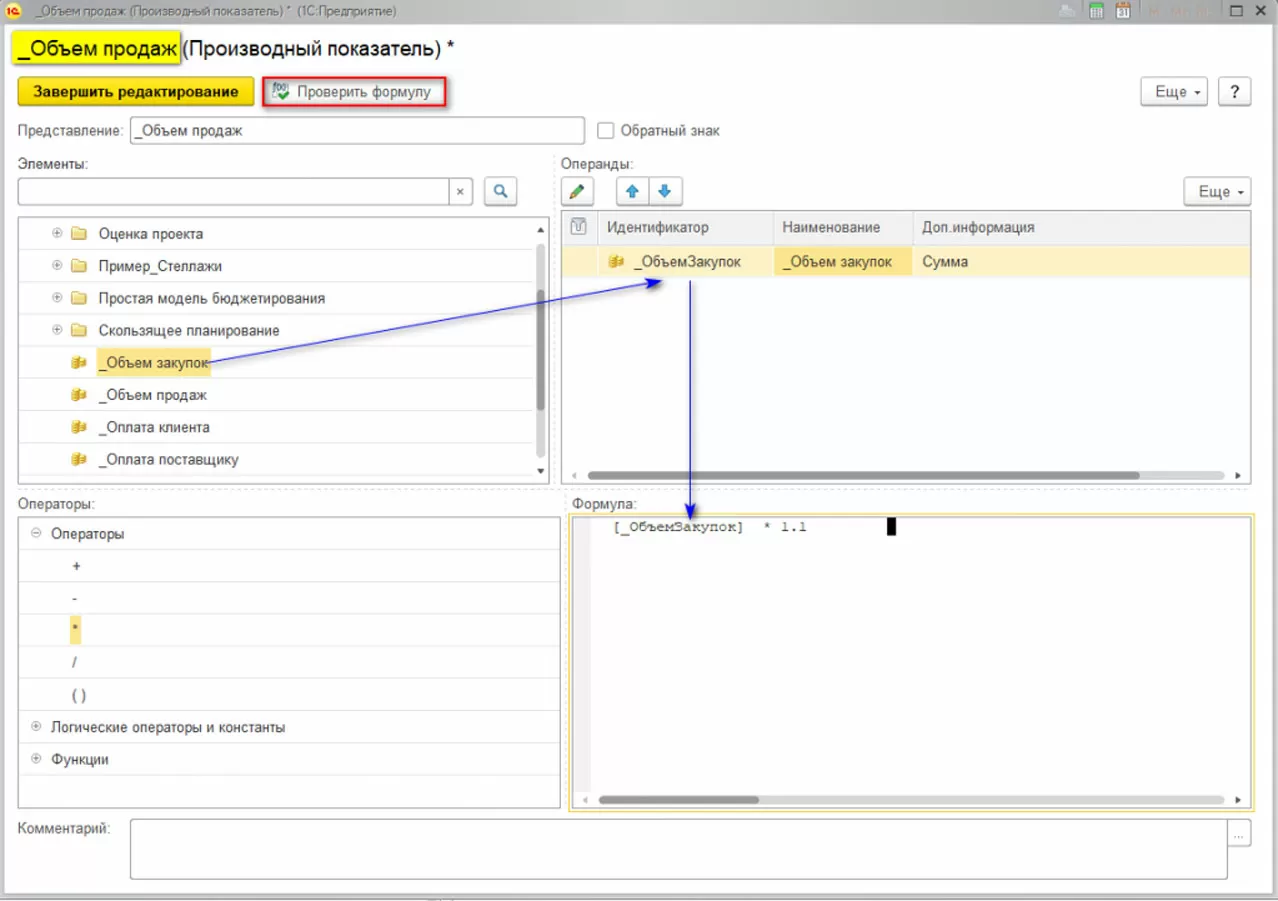Click Завершить редактирование button
The width and height of the screenshot is (1278, 901).
pos(136,92)
